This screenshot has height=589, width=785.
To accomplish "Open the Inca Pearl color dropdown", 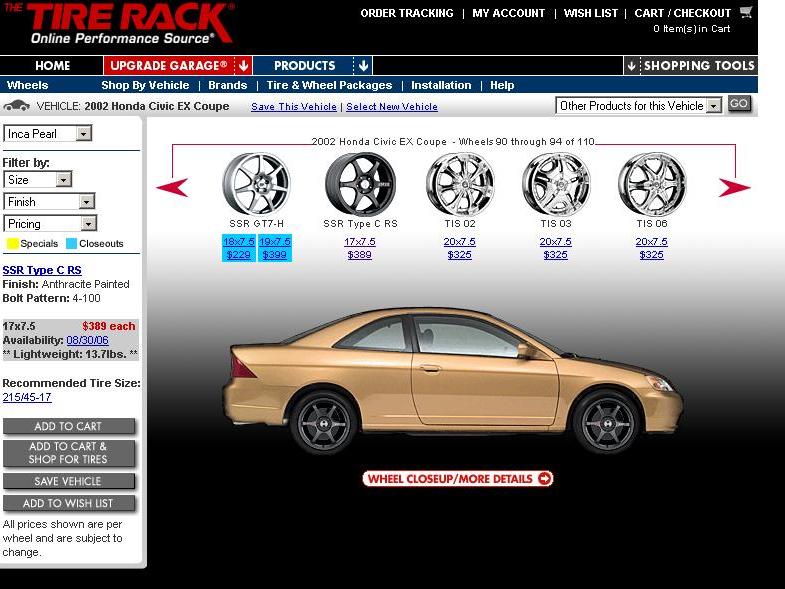I will (83, 134).
